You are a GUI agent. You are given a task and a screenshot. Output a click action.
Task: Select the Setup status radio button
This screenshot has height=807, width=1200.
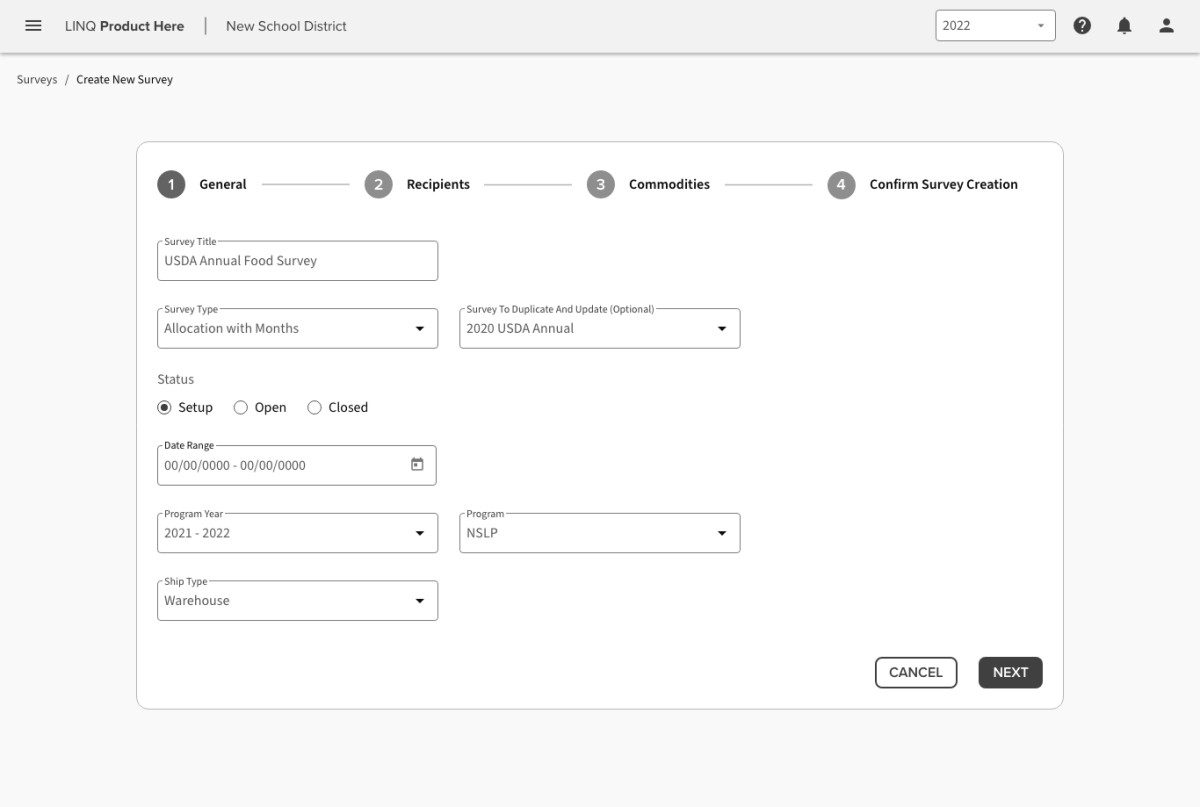click(x=165, y=408)
